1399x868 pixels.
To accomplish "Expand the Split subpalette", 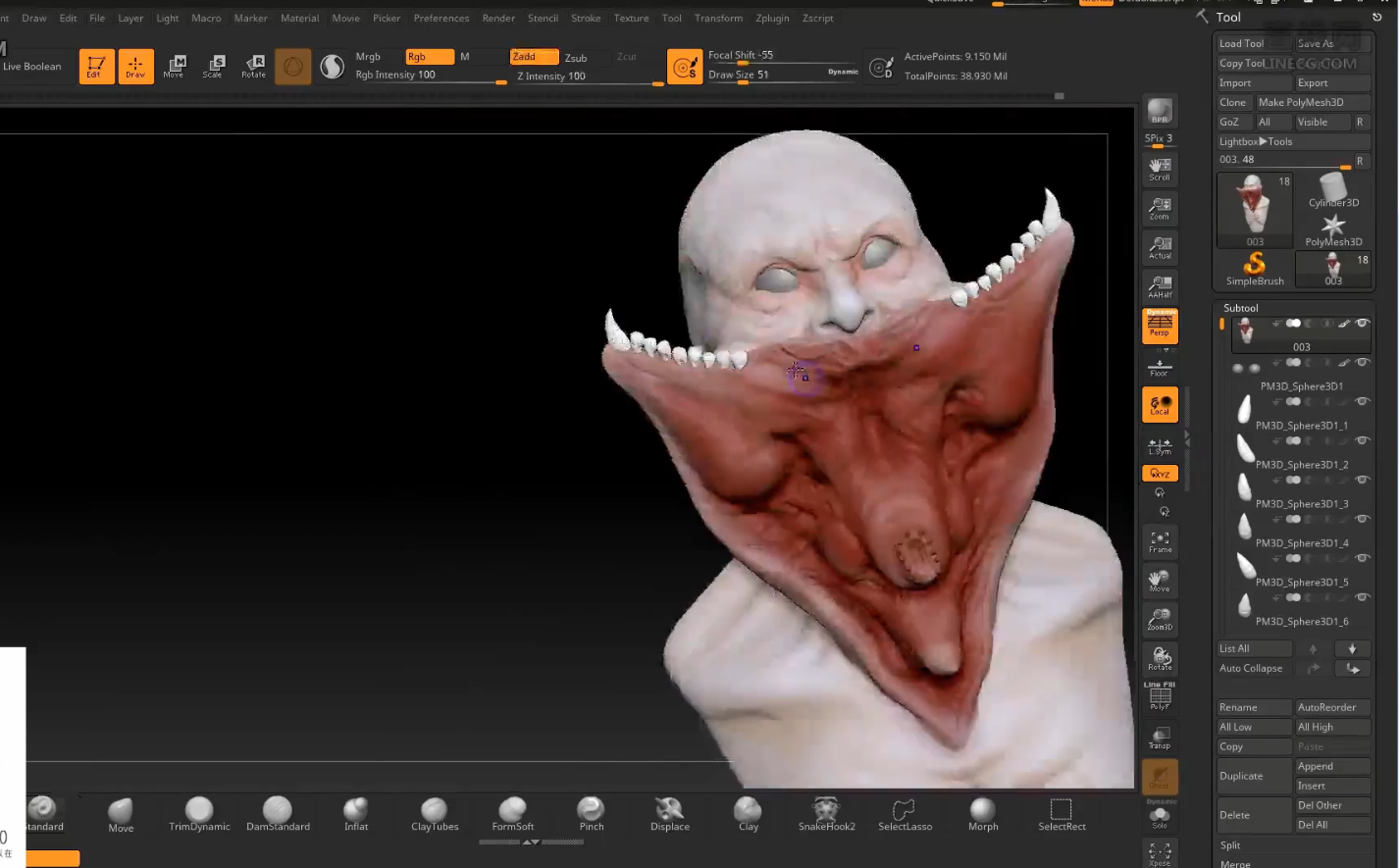I will pos(1230,844).
